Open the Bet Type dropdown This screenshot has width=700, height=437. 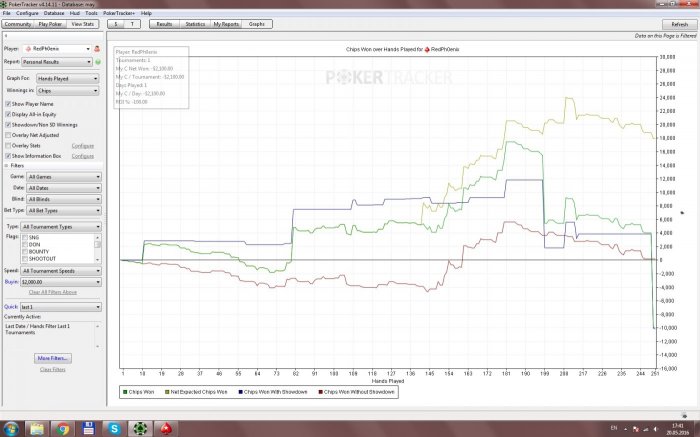click(x=64, y=210)
